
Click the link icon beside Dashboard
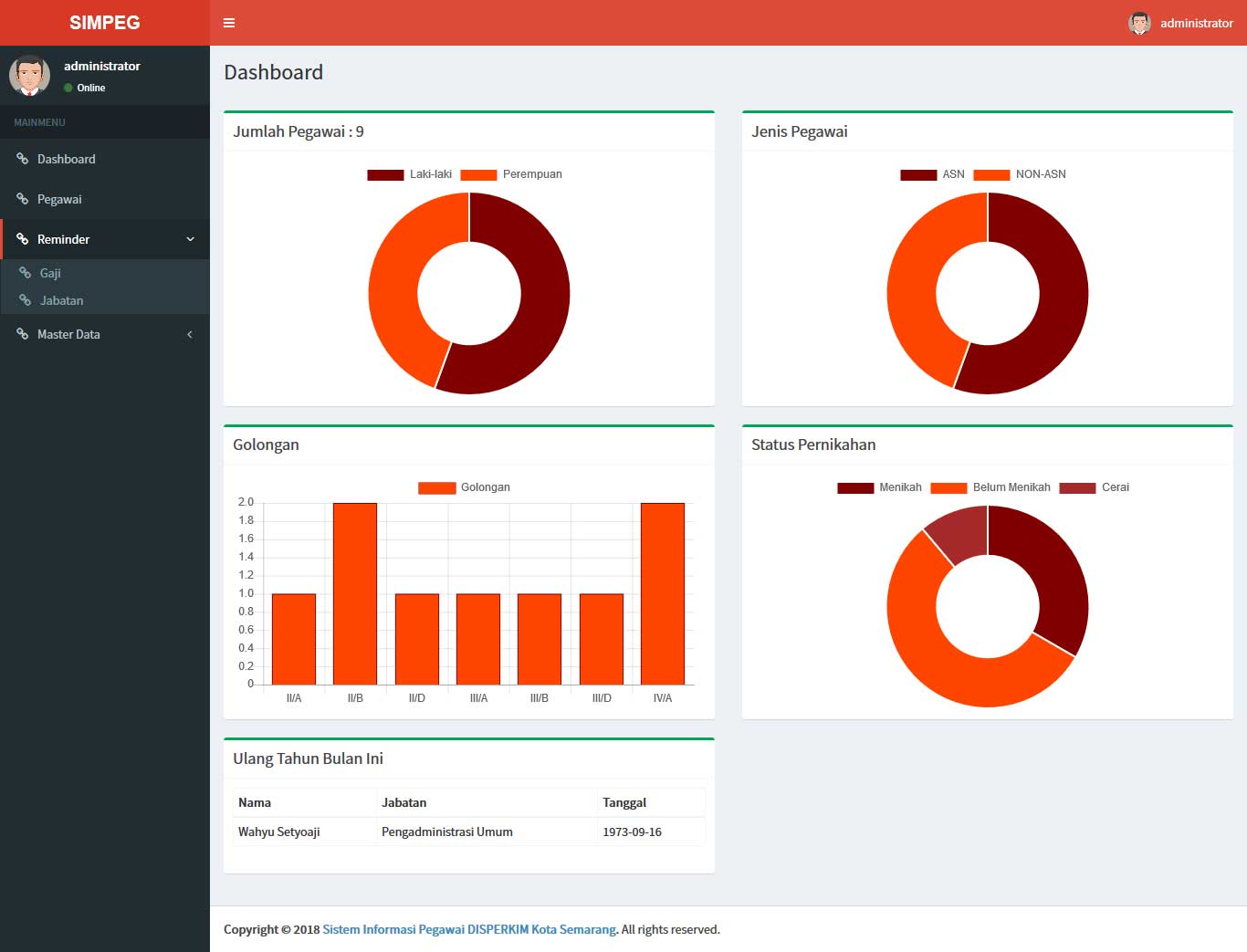coord(22,159)
